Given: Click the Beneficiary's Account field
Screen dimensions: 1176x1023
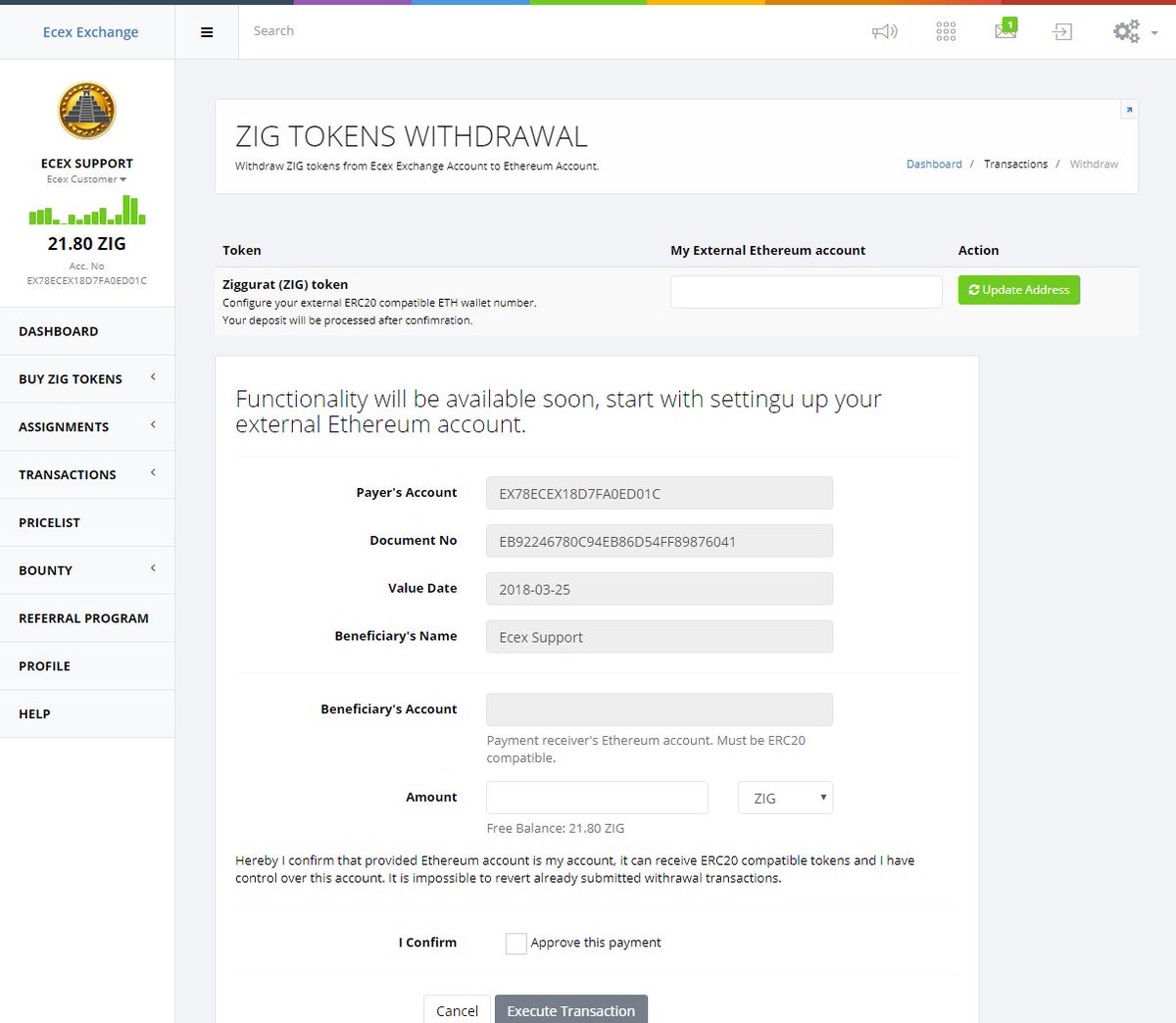Looking at the screenshot, I should coord(660,709).
